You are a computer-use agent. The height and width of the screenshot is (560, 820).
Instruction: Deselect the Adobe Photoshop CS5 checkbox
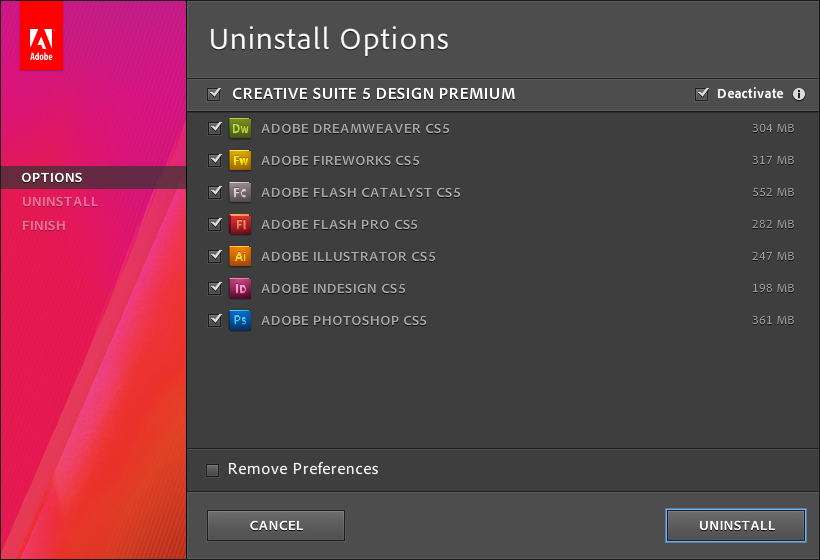click(214, 320)
